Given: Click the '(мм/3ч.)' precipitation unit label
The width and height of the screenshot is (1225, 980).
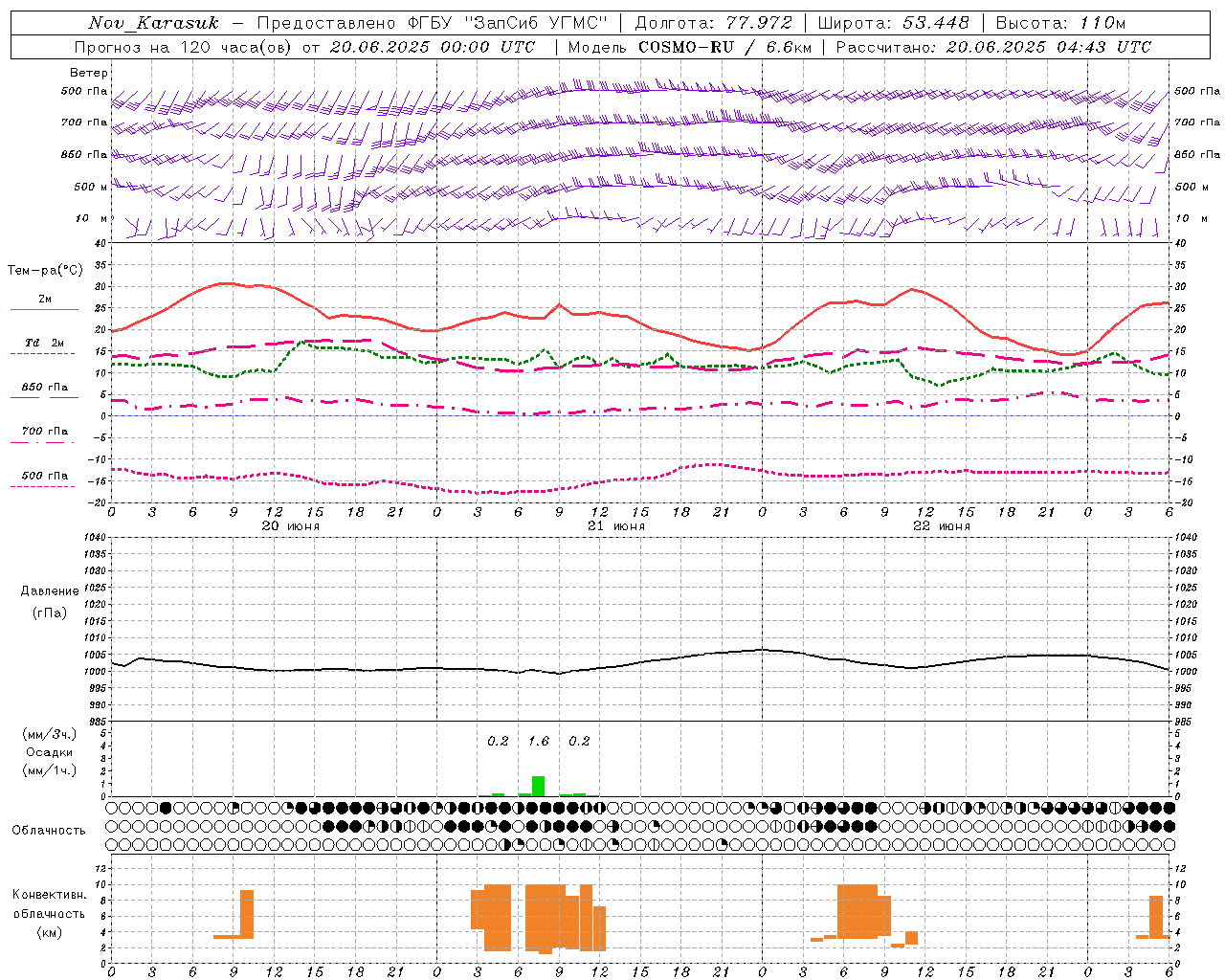Looking at the screenshot, I should (50, 734).
